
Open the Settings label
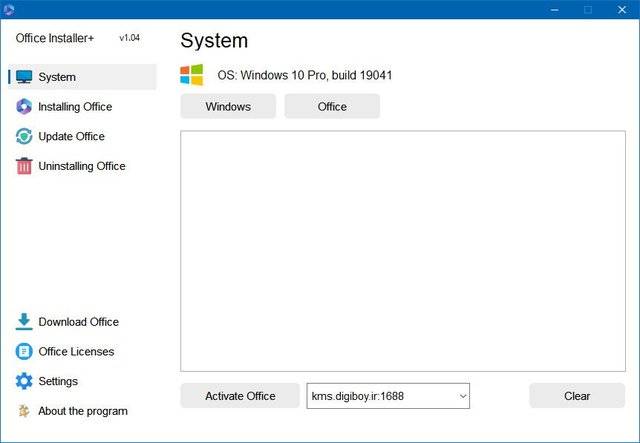pos(58,381)
